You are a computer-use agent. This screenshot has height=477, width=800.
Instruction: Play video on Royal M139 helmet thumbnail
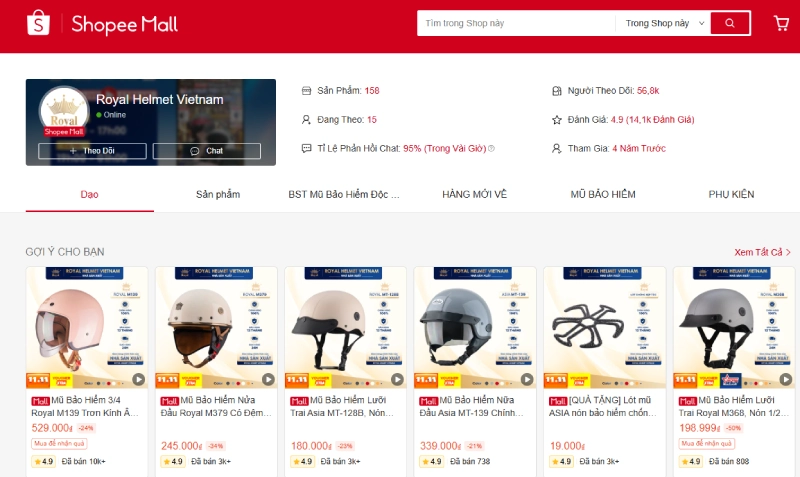139,379
